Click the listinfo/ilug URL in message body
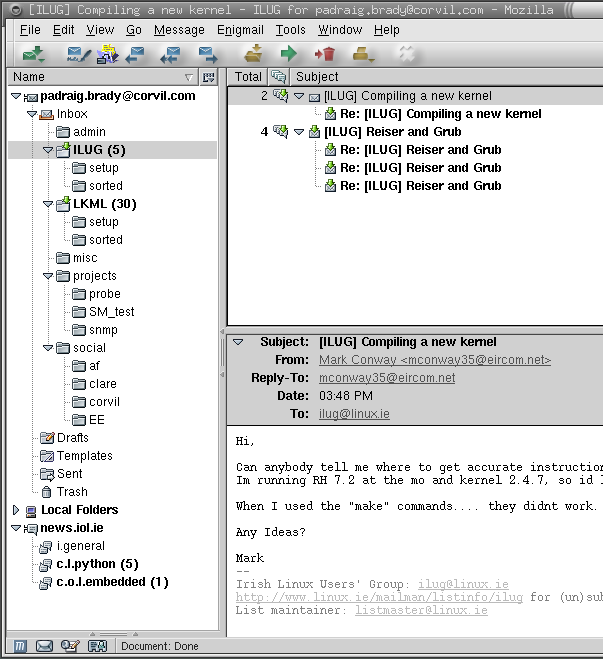This screenshot has height=659, width=603. click(379, 597)
